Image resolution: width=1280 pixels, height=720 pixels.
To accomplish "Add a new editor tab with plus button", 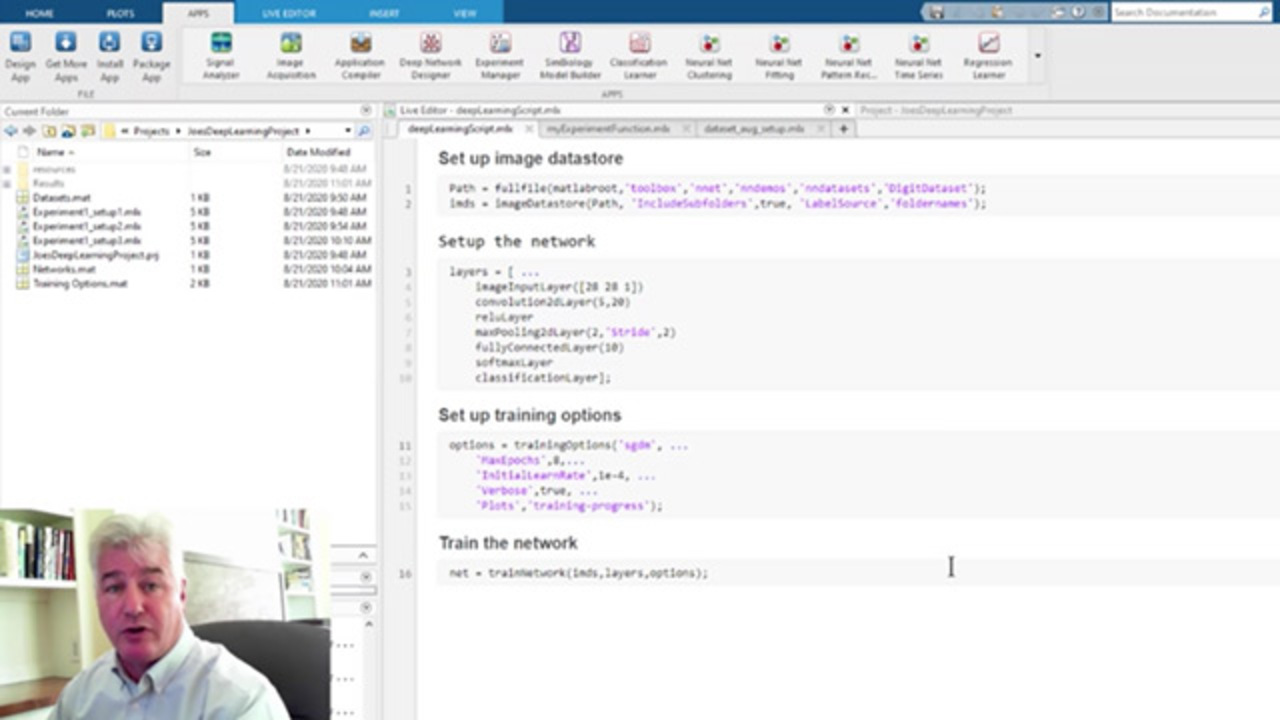I will [843, 129].
